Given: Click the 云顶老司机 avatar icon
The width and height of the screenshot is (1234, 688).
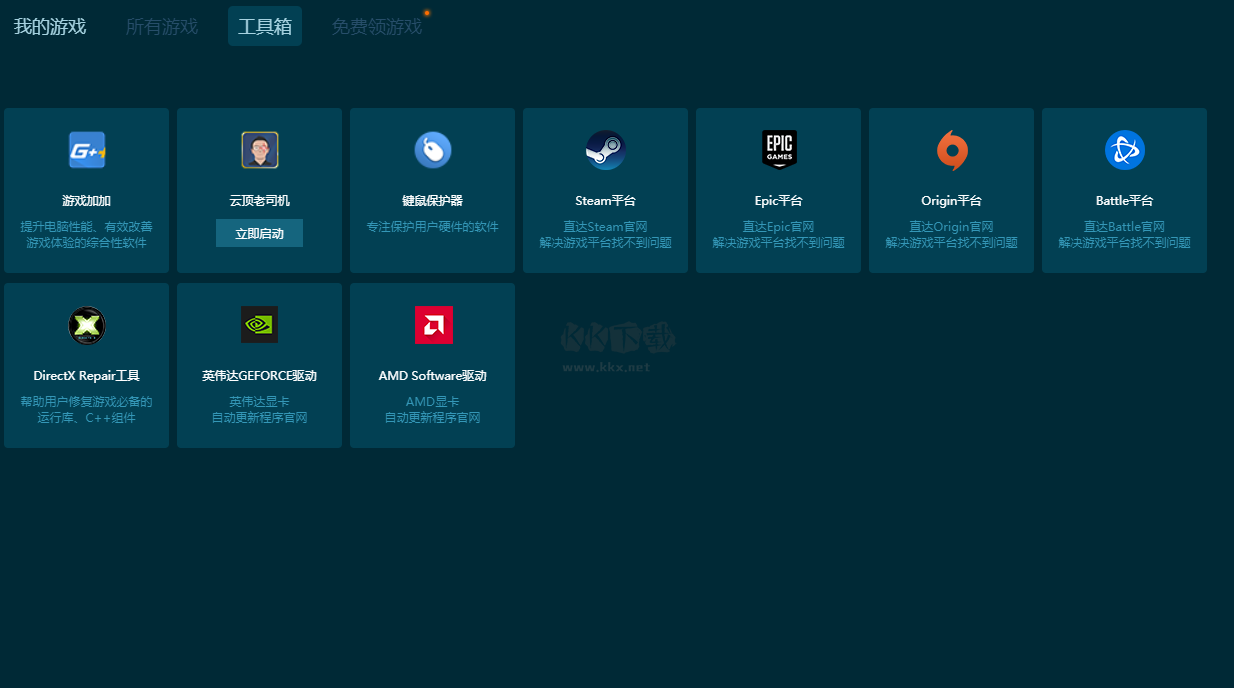Looking at the screenshot, I should pos(260,150).
